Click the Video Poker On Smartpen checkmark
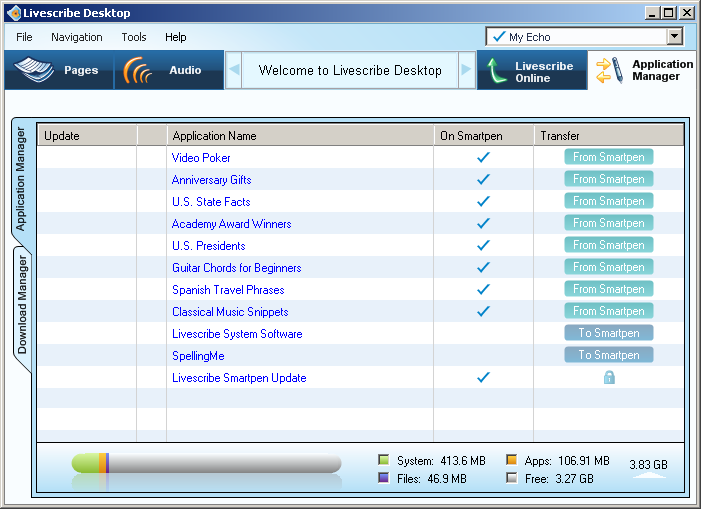 (483, 158)
